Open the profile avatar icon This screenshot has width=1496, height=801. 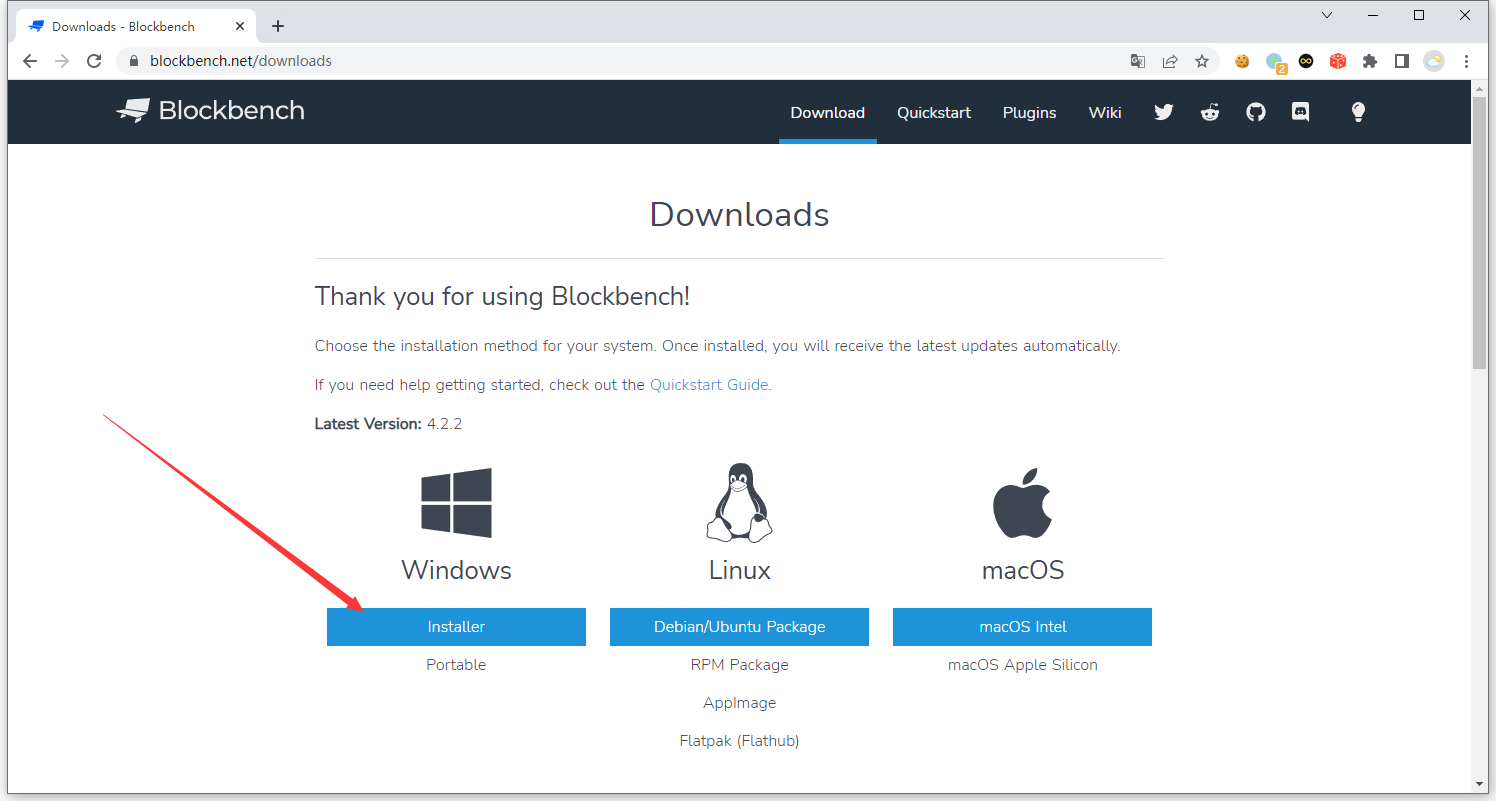pyautogui.click(x=1434, y=61)
